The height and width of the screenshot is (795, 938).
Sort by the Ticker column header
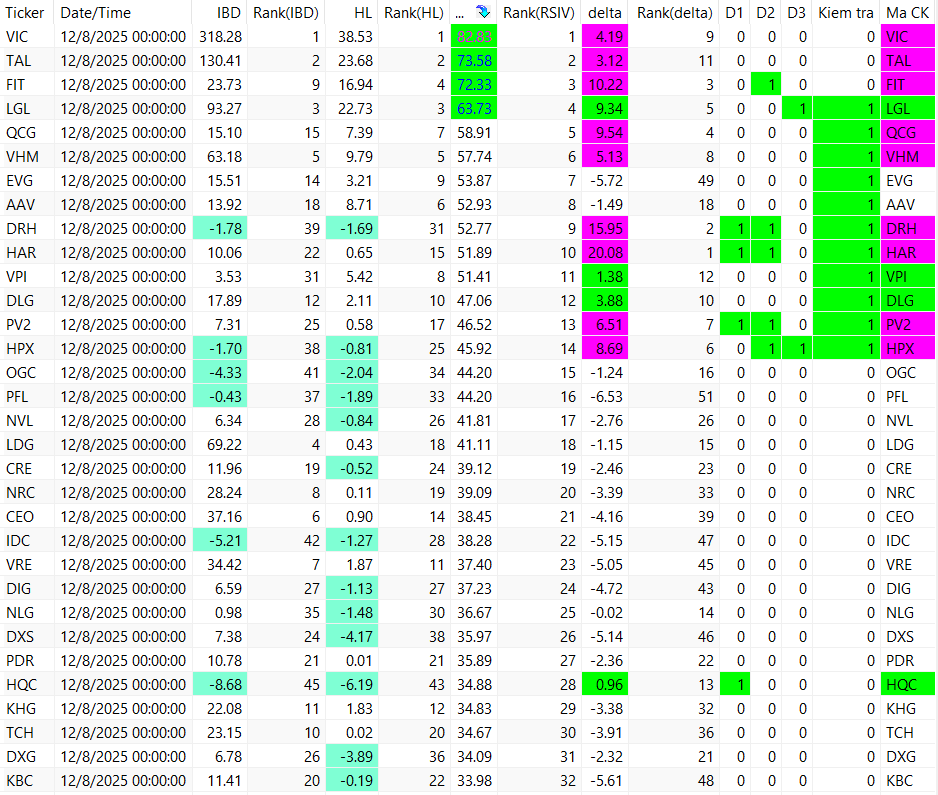point(25,13)
